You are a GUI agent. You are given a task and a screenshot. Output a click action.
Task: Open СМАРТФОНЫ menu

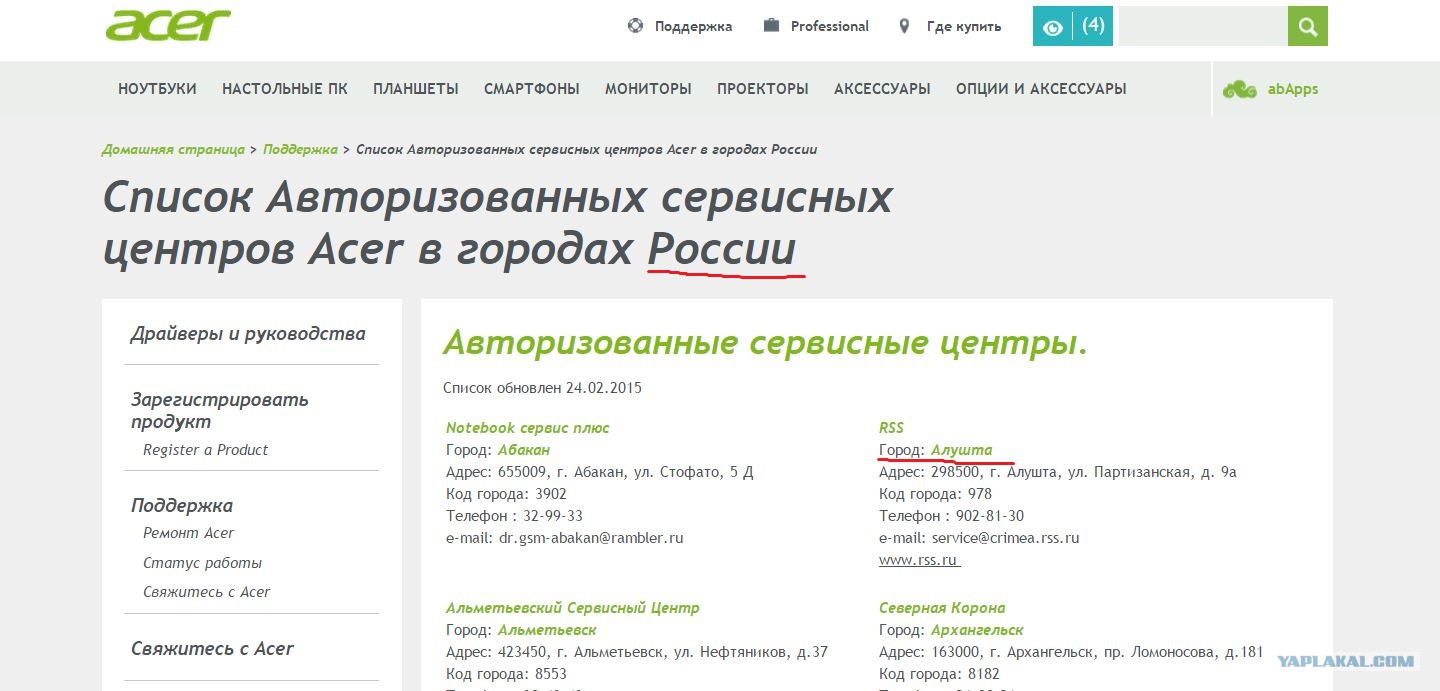532,89
